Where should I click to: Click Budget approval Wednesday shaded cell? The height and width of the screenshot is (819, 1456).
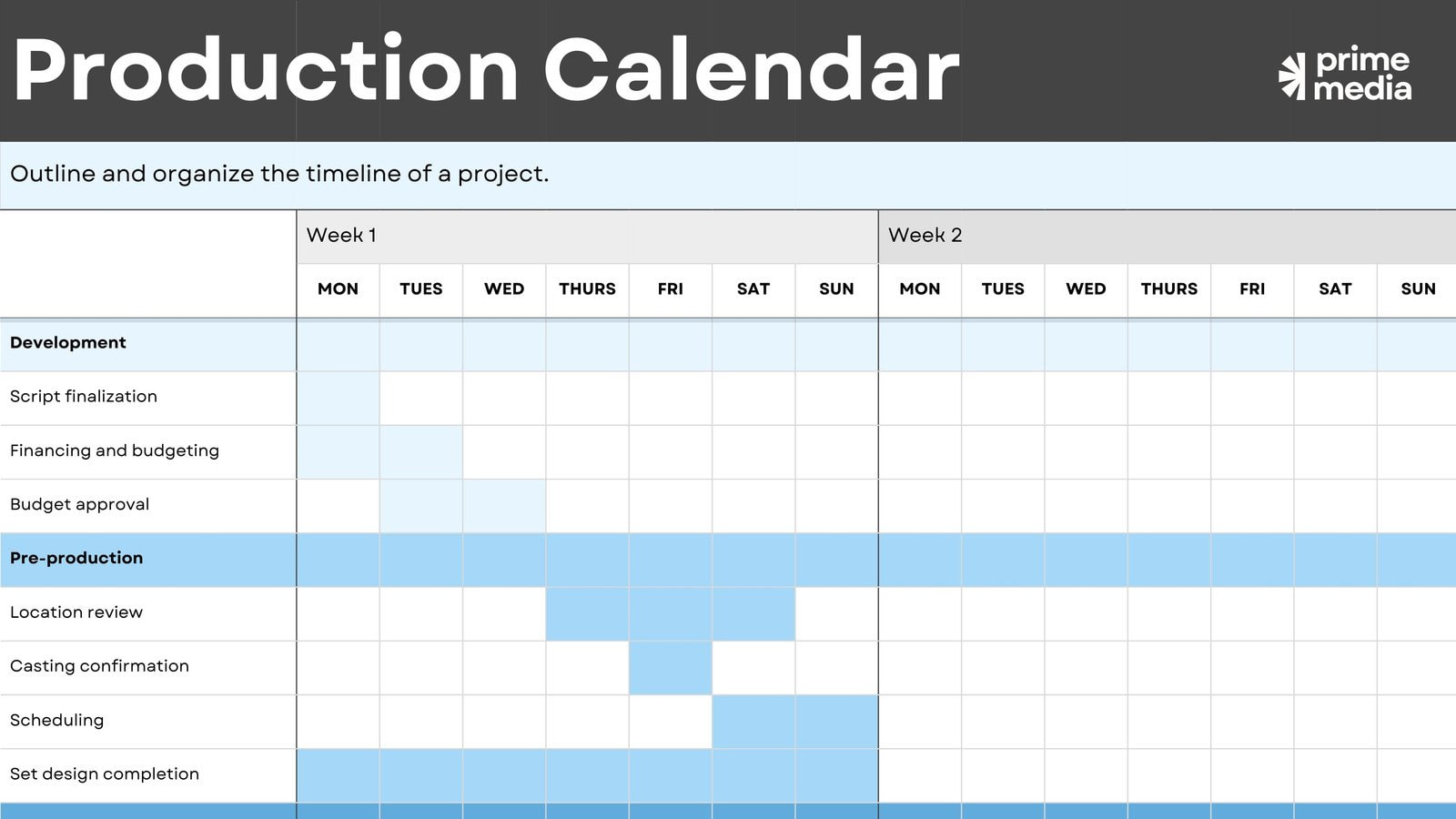point(504,506)
